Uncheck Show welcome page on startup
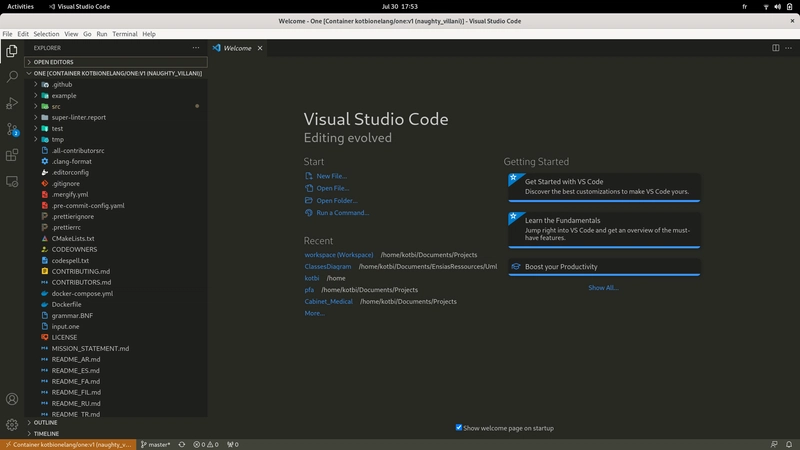The image size is (800, 450). (459, 428)
